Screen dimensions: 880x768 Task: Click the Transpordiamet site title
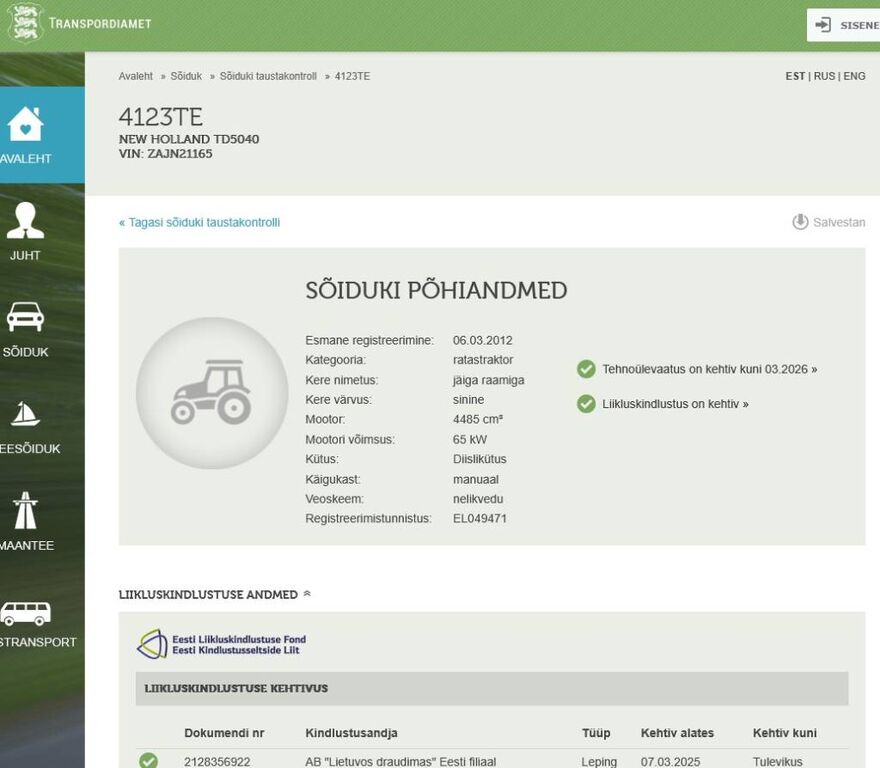(x=100, y=23)
